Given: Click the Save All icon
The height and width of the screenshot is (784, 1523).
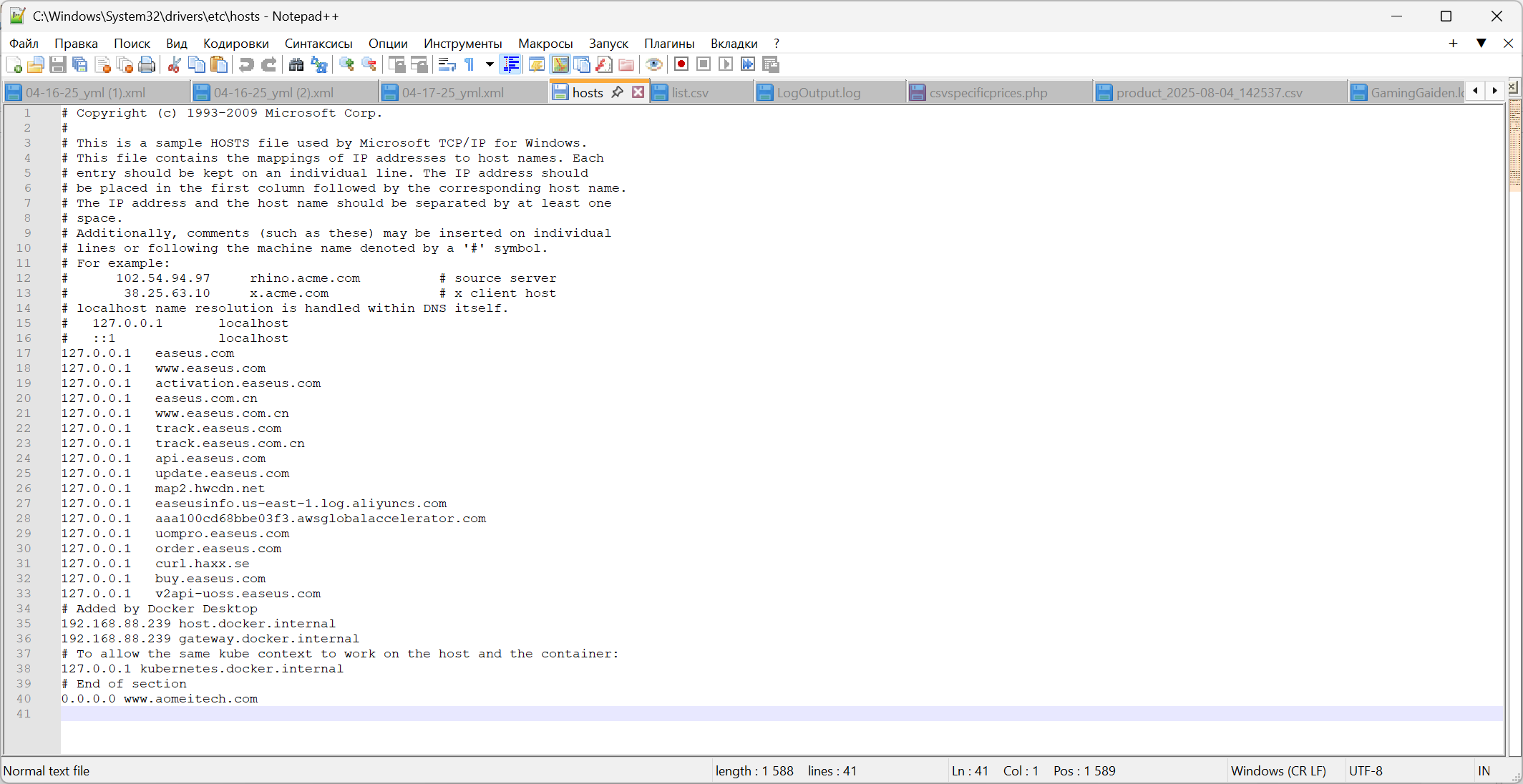Looking at the screenshot, I should (80, 65).
